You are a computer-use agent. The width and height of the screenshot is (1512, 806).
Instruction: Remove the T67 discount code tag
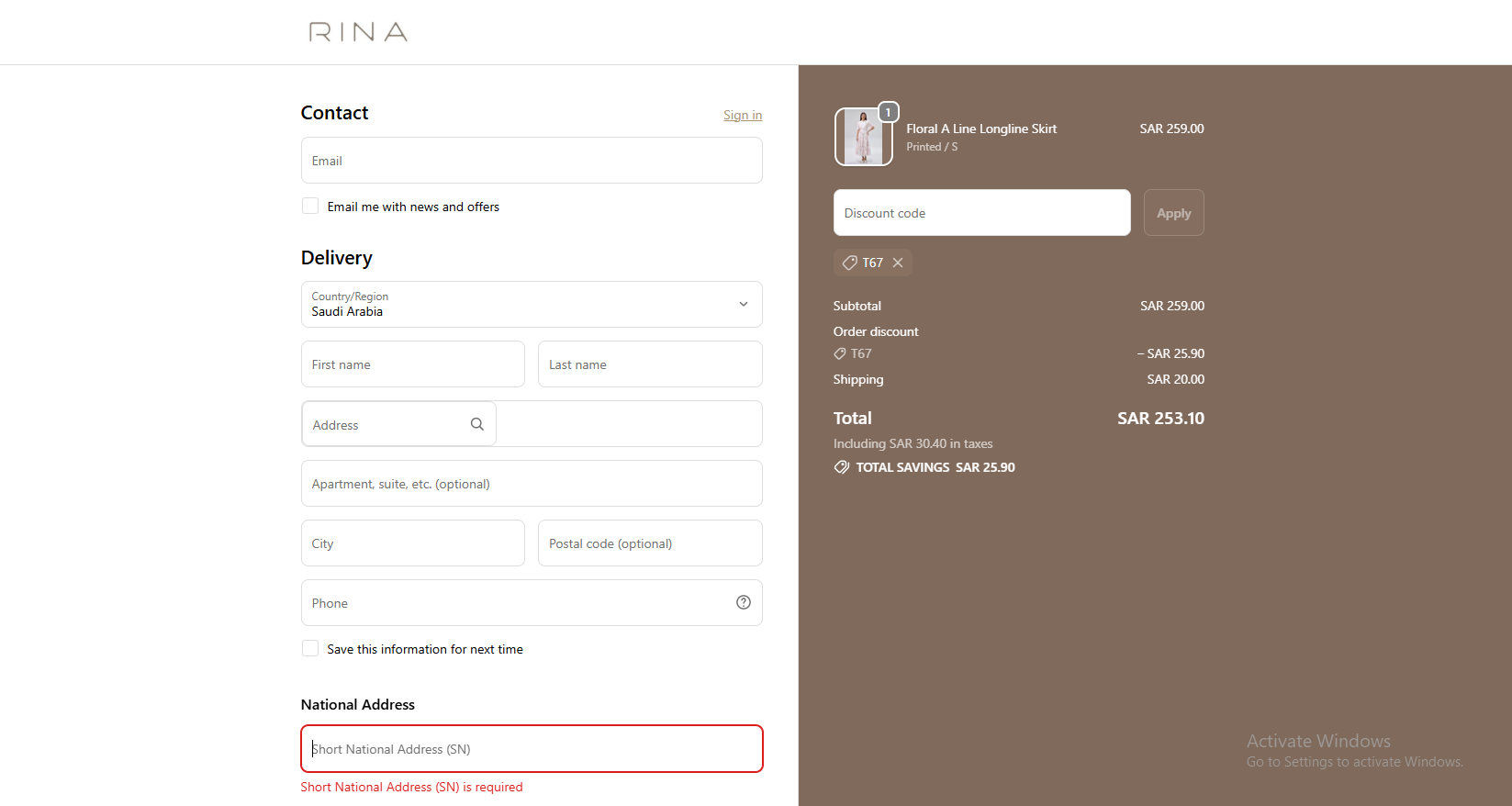tap(898, 263)
